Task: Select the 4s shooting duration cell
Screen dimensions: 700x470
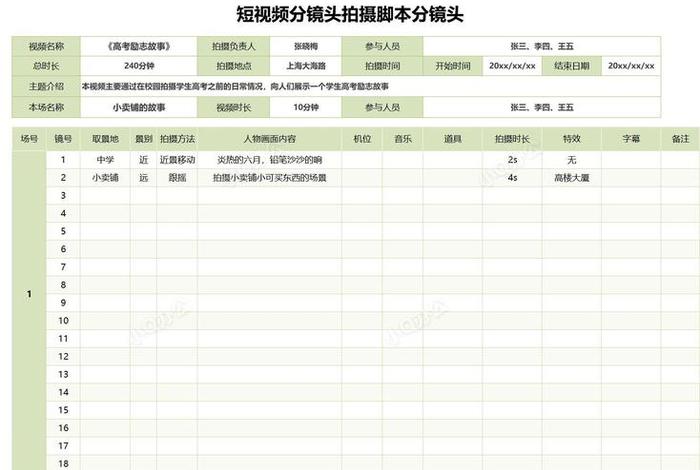Action: [x=512, y=178]
